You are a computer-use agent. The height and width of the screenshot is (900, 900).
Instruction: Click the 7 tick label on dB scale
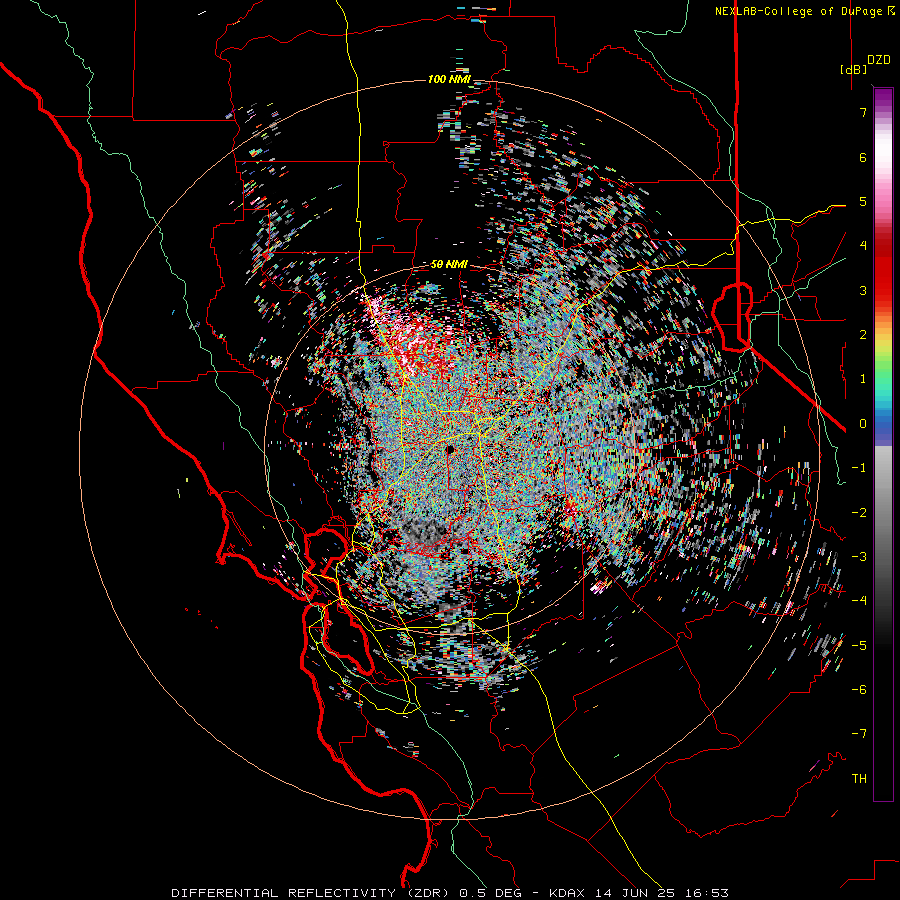[863, 112]
